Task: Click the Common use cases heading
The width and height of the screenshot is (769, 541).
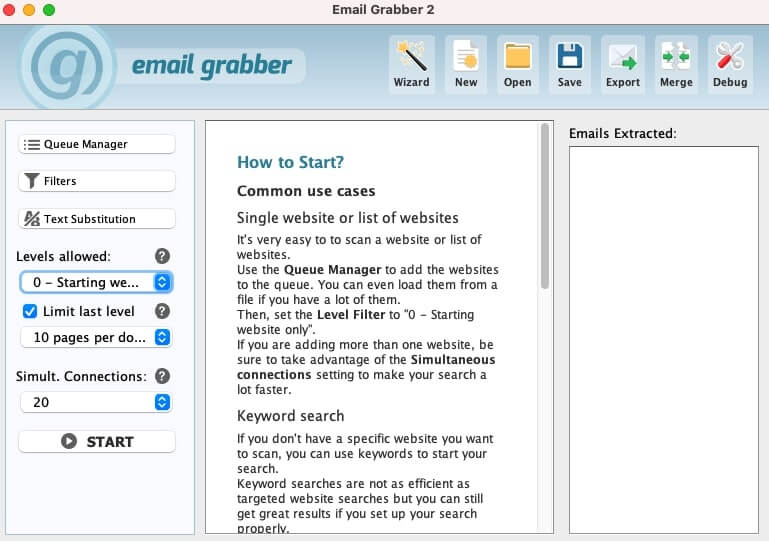Action: (306, 191)
